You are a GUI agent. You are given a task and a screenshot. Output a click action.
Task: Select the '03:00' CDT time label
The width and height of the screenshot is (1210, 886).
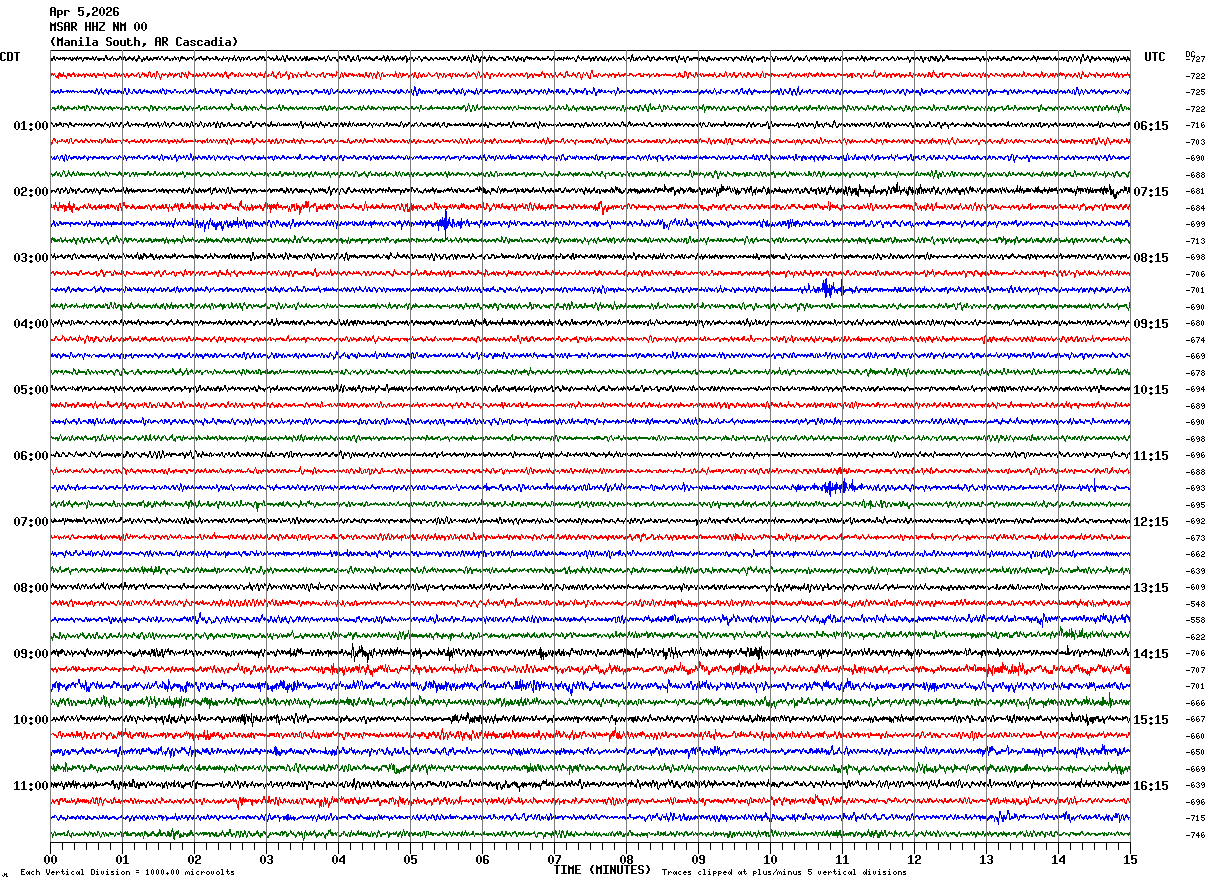click(31, 258)
